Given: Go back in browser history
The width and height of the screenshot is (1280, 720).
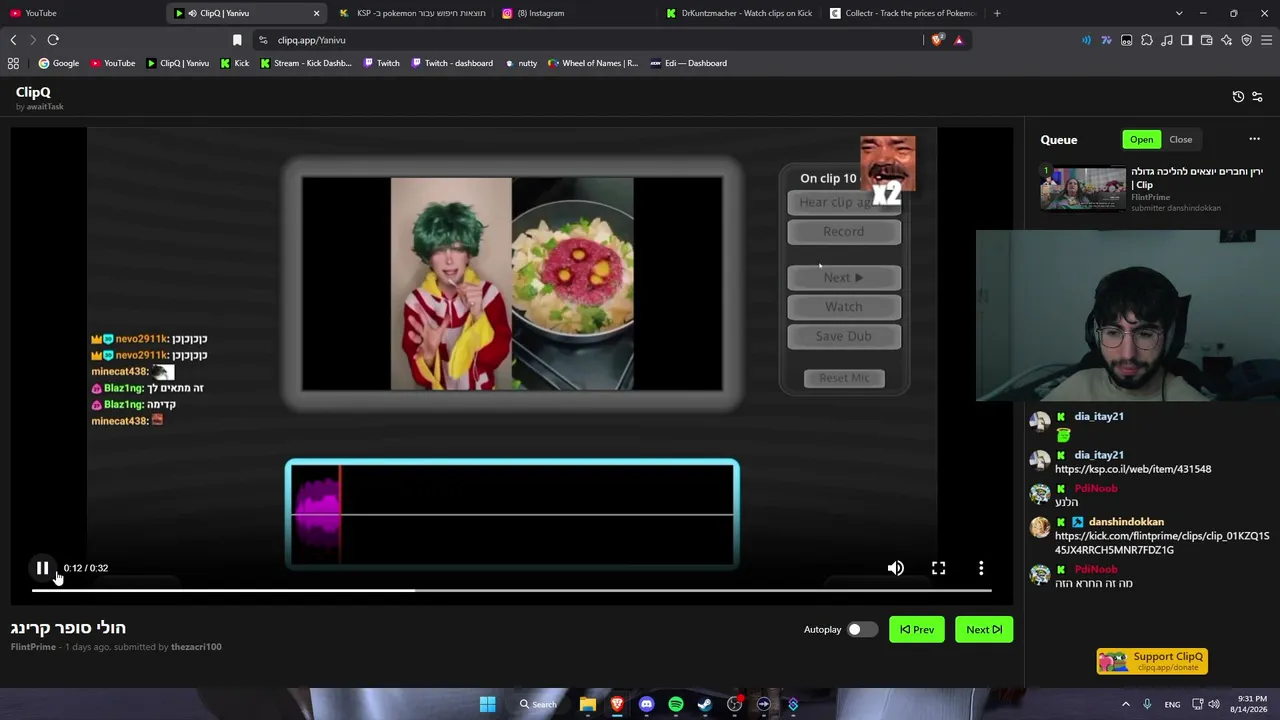Looking at the screenshot, I should pos(13,40).
